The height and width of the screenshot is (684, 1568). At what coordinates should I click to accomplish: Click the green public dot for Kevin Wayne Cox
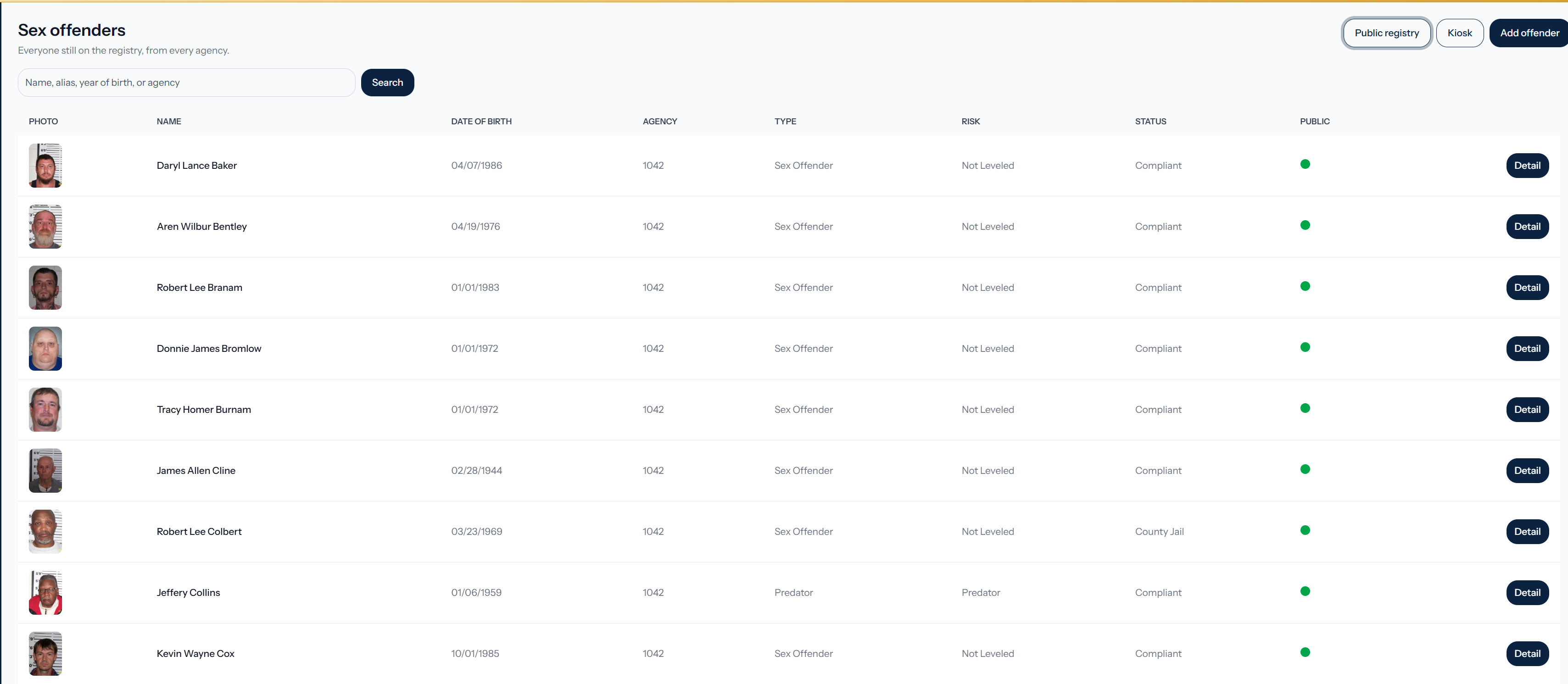pyautogui.click(x=1305, y=652)
